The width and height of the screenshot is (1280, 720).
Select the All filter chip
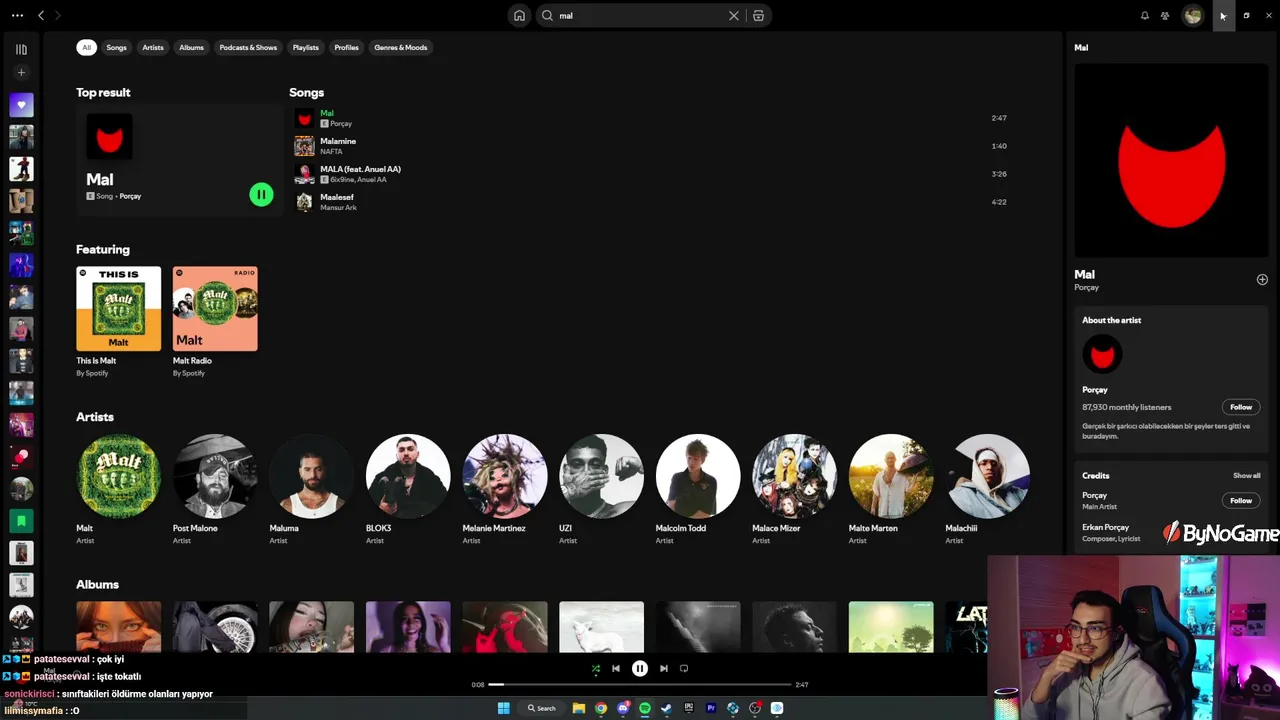coord(87,47)
